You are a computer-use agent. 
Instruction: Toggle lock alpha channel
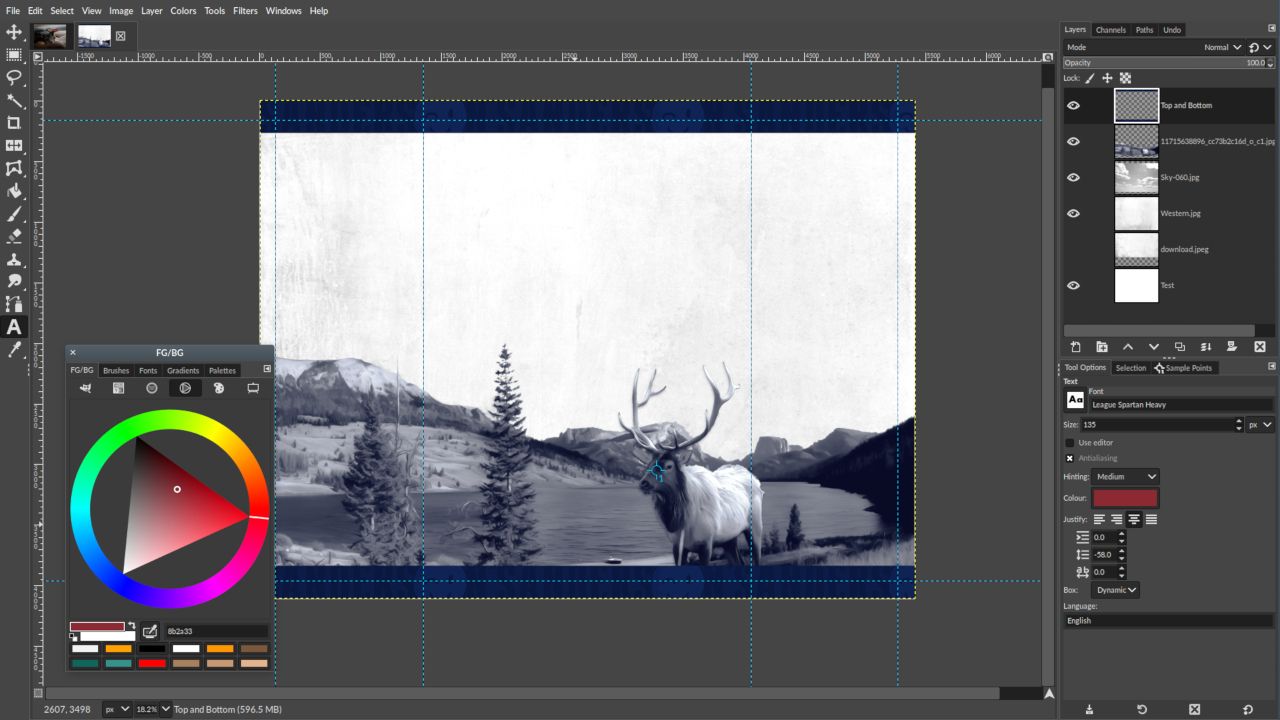(1125, 78)
